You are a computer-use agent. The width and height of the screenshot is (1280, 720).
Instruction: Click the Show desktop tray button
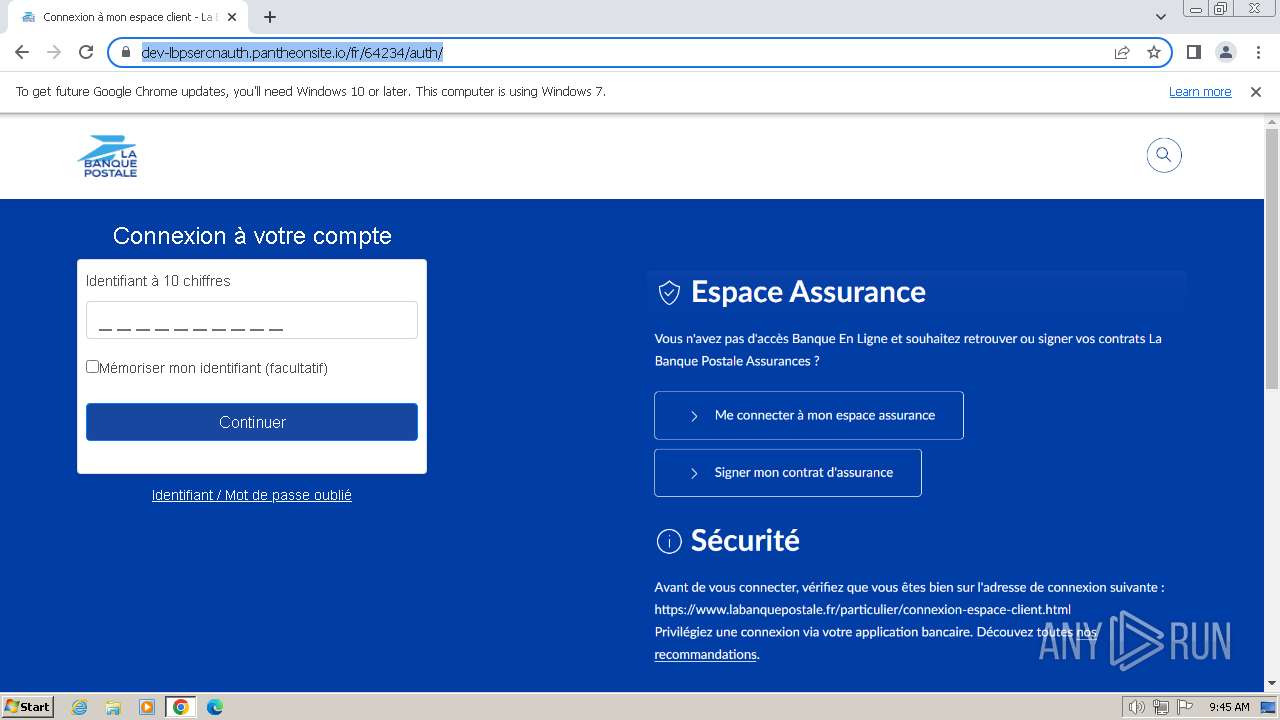click(1269, 707)
